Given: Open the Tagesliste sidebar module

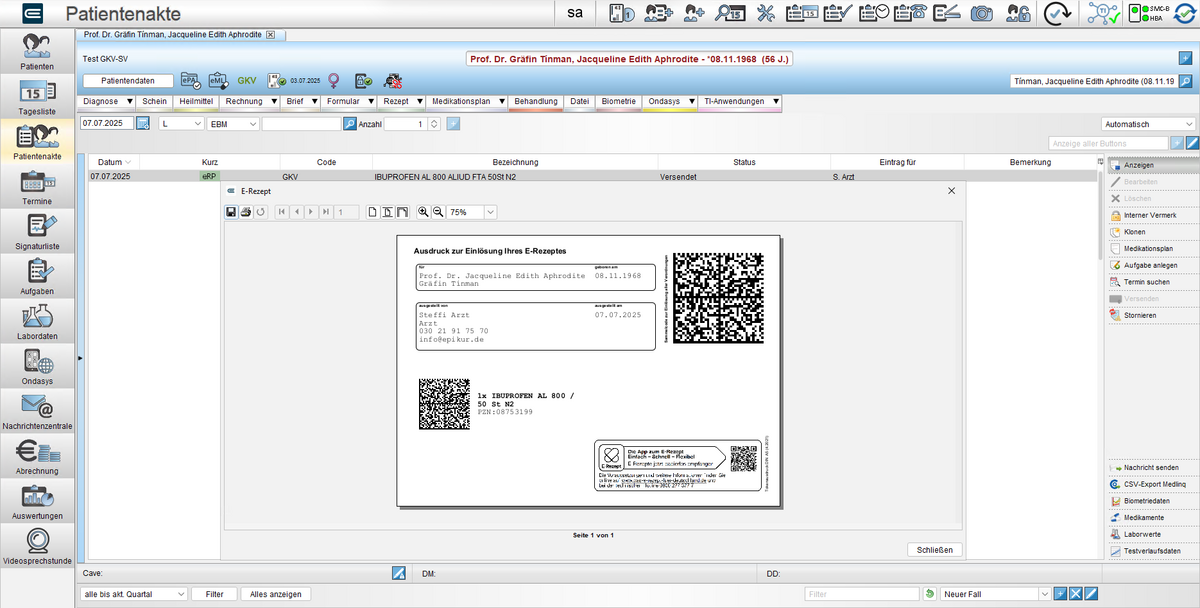Looking at the screenshot, I should (37, 97).
